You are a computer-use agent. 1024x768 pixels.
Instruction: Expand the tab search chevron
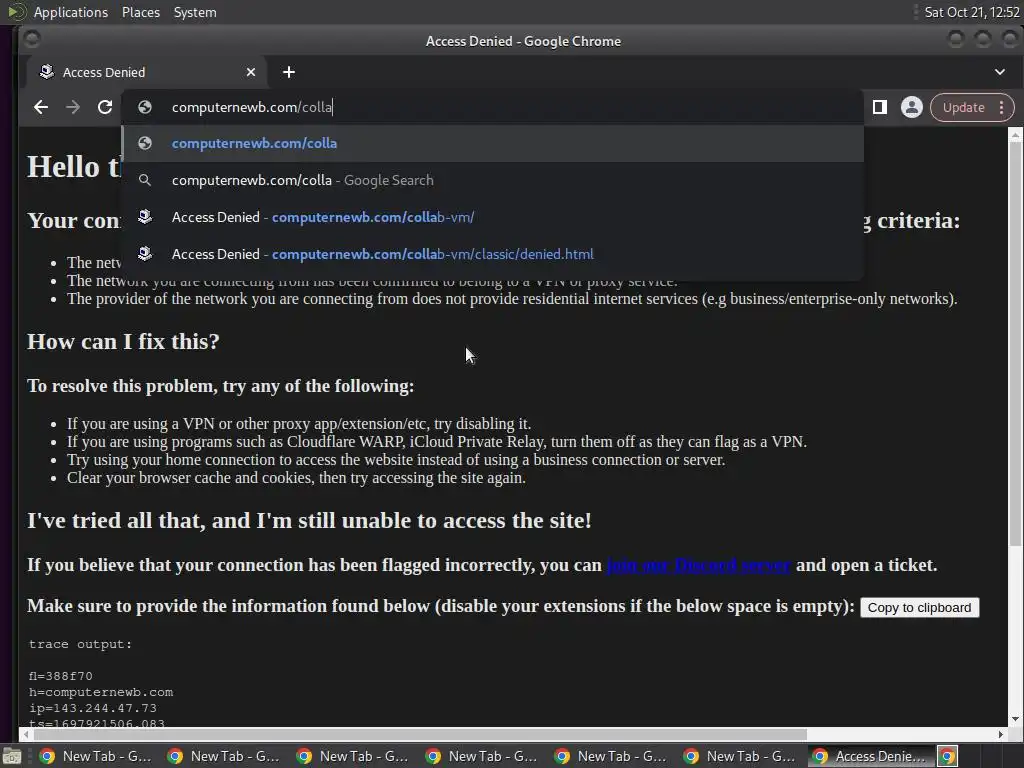pyautogui.click(x=999, y=72)
